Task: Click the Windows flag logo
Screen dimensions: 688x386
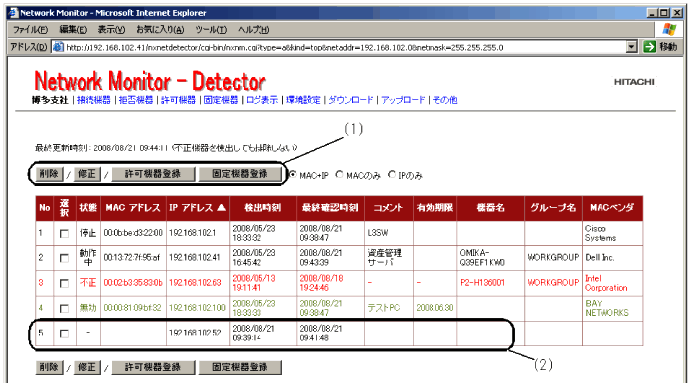Action: coord(669,29)
